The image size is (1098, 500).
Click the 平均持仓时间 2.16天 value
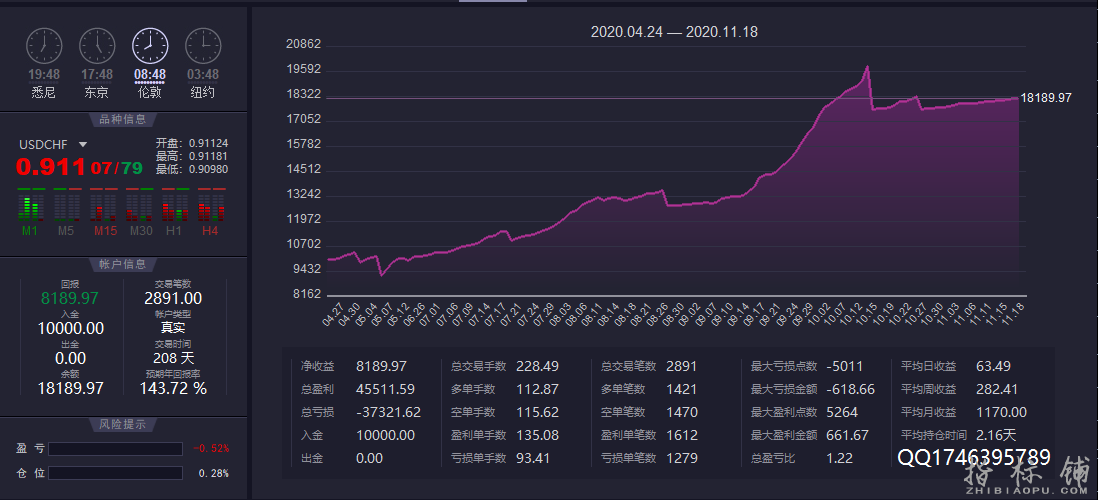(x=996, y=435)
